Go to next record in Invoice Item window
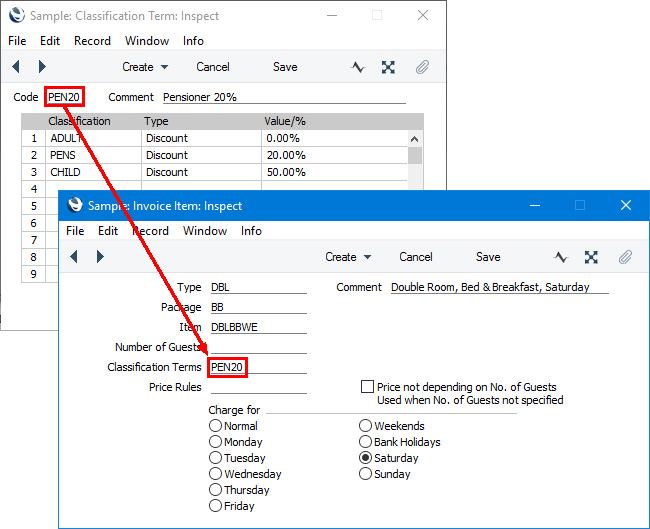The height and width of the screenshot is (529, 650). tap(100, 257)
